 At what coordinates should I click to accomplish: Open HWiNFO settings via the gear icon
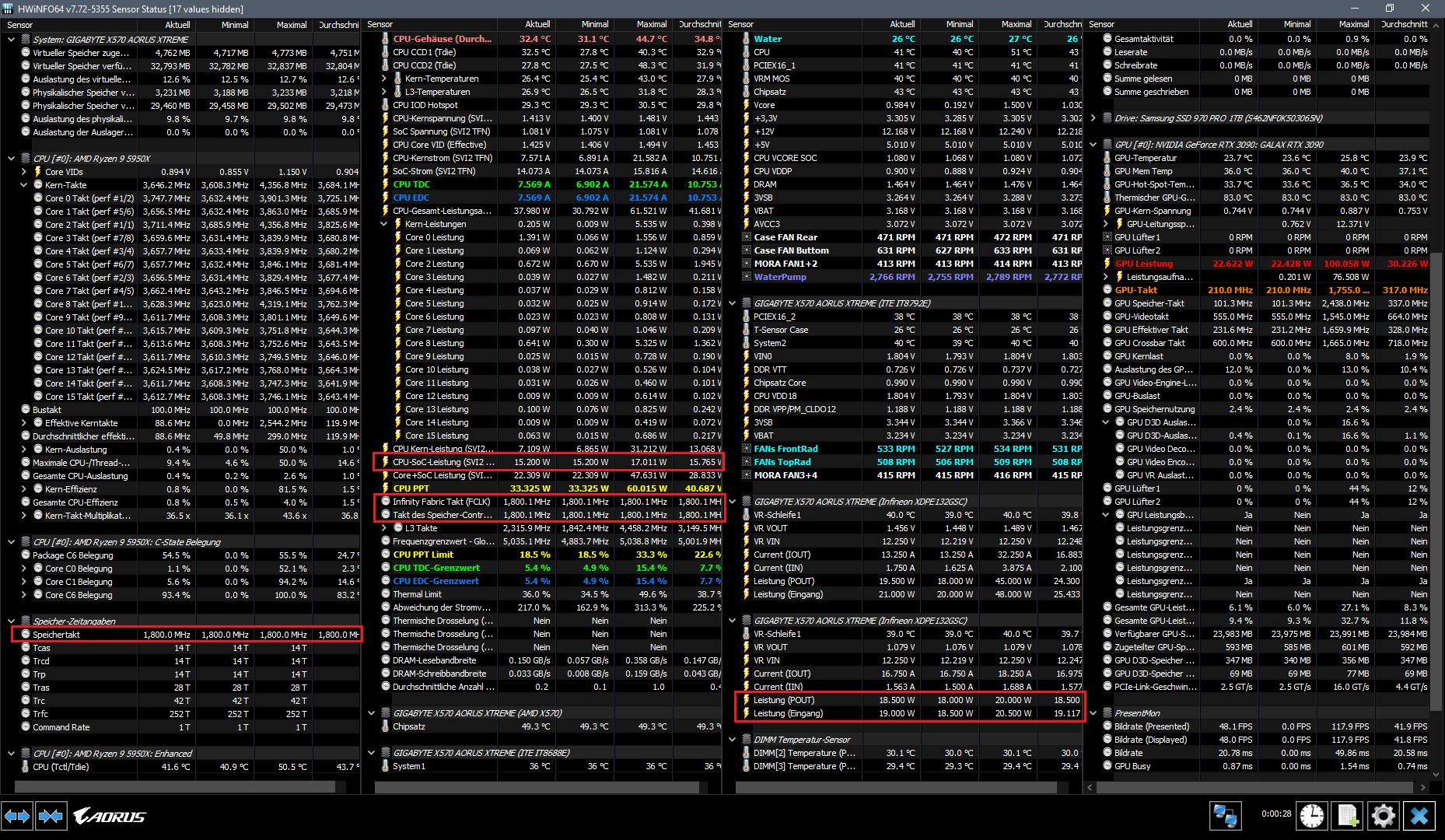click(1384, 816)
